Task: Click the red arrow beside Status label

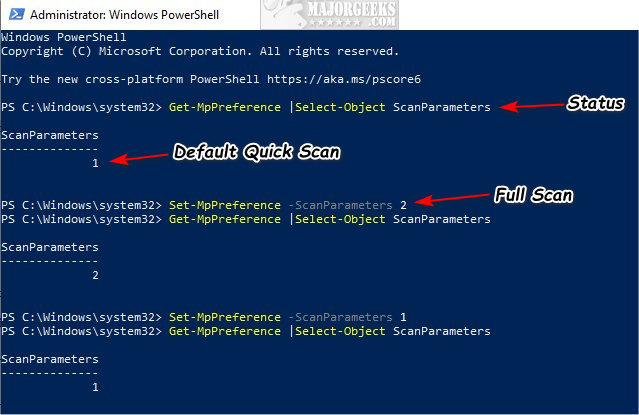Action: (533, 106)
